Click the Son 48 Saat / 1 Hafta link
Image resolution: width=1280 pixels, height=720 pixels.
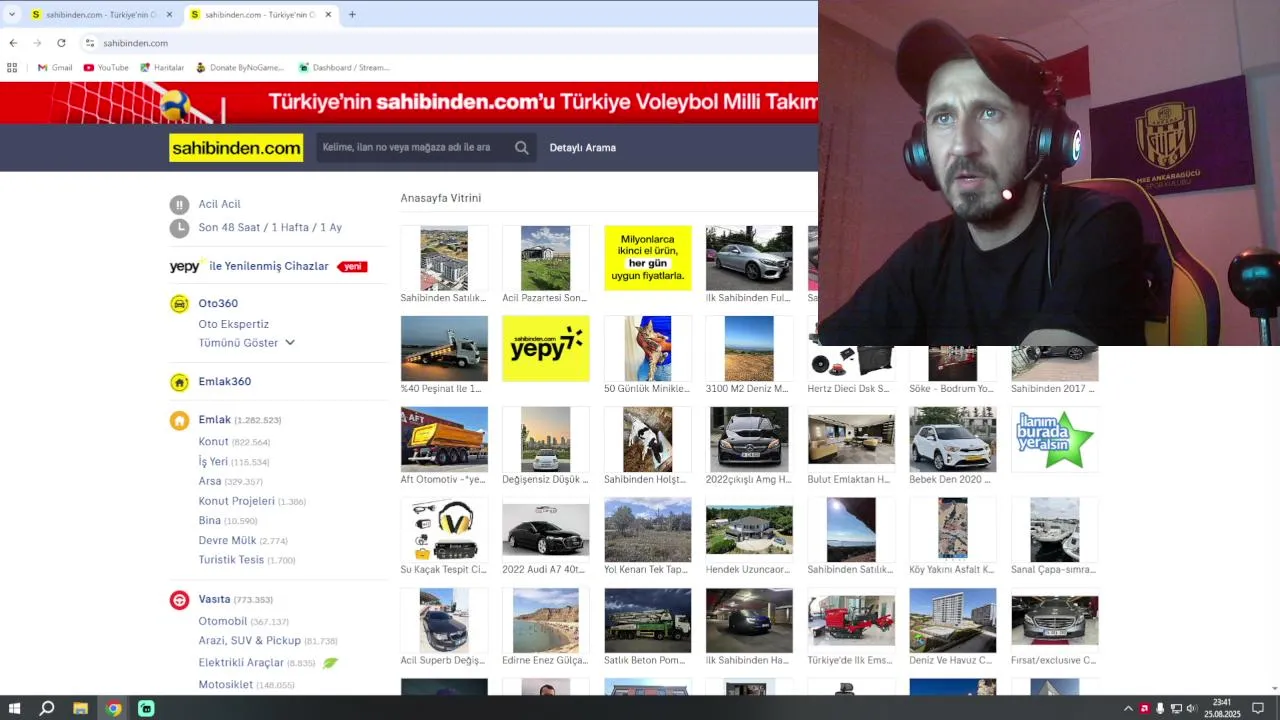point(270,228)
